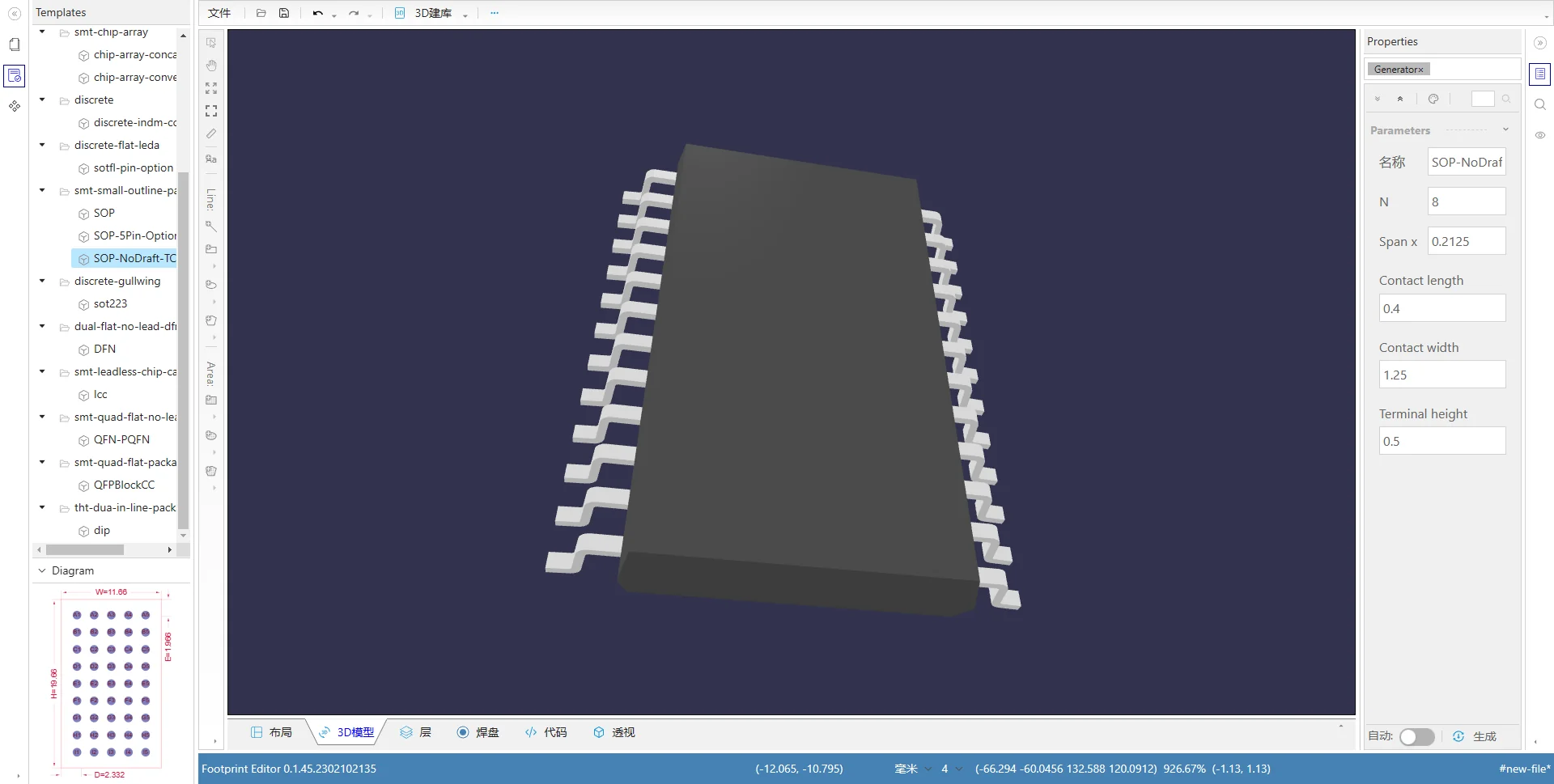The image size is (1554, 784).
Task: Activate the fullscreen view tool
Action: [x=210, y=111]
